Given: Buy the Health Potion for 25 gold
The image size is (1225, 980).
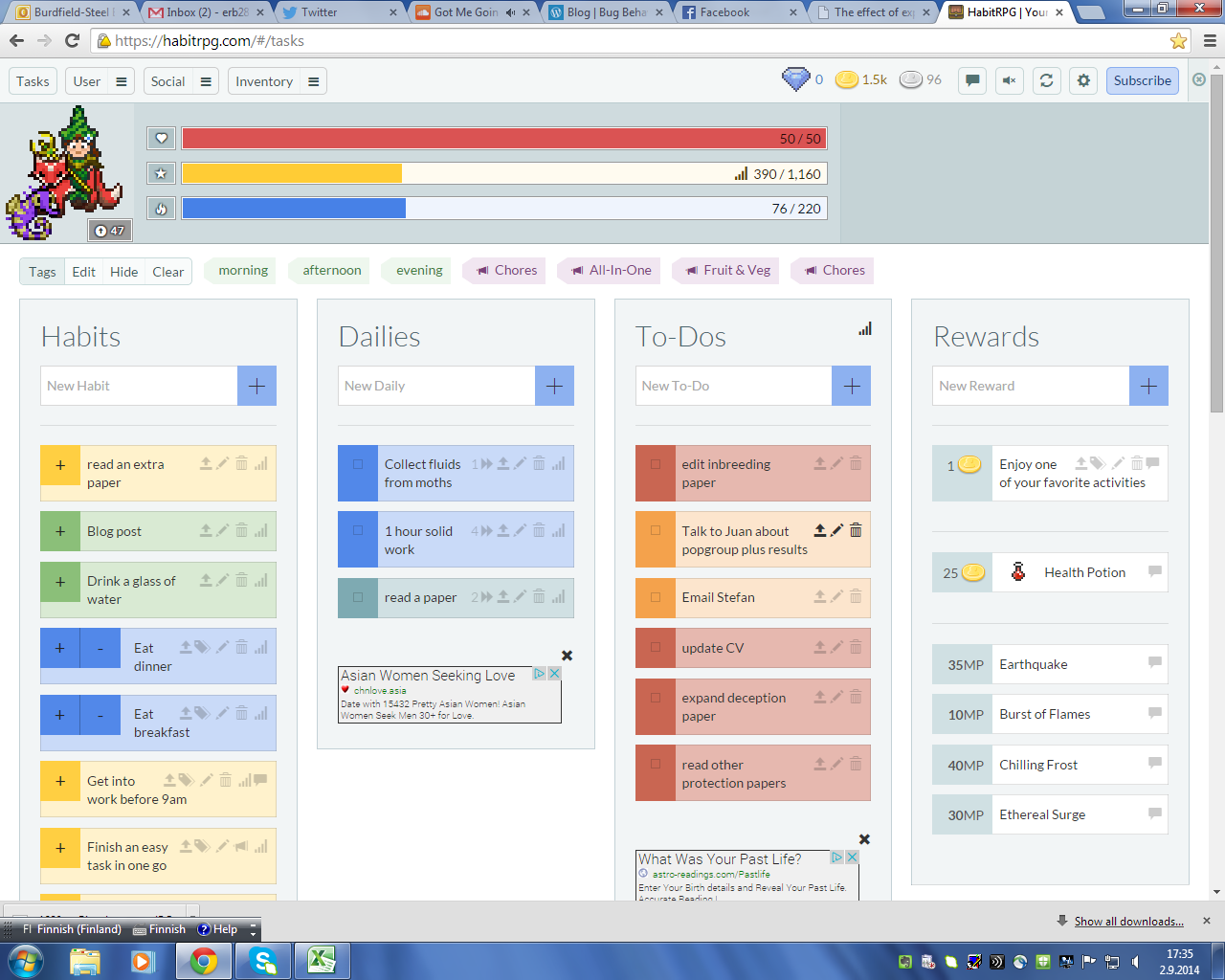Looking at the screenshot, I should [962, 572].
